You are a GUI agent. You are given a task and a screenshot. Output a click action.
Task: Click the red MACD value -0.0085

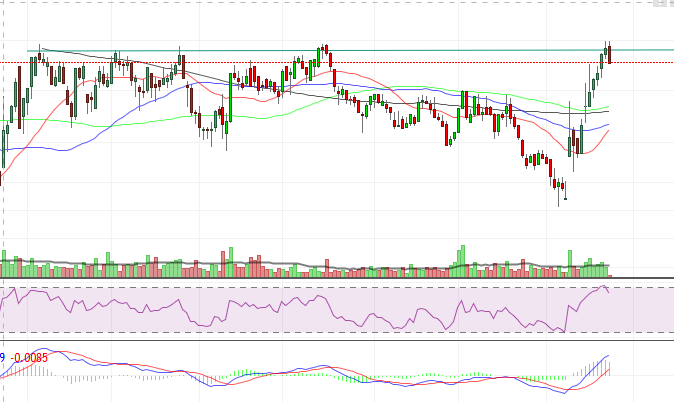29,358
